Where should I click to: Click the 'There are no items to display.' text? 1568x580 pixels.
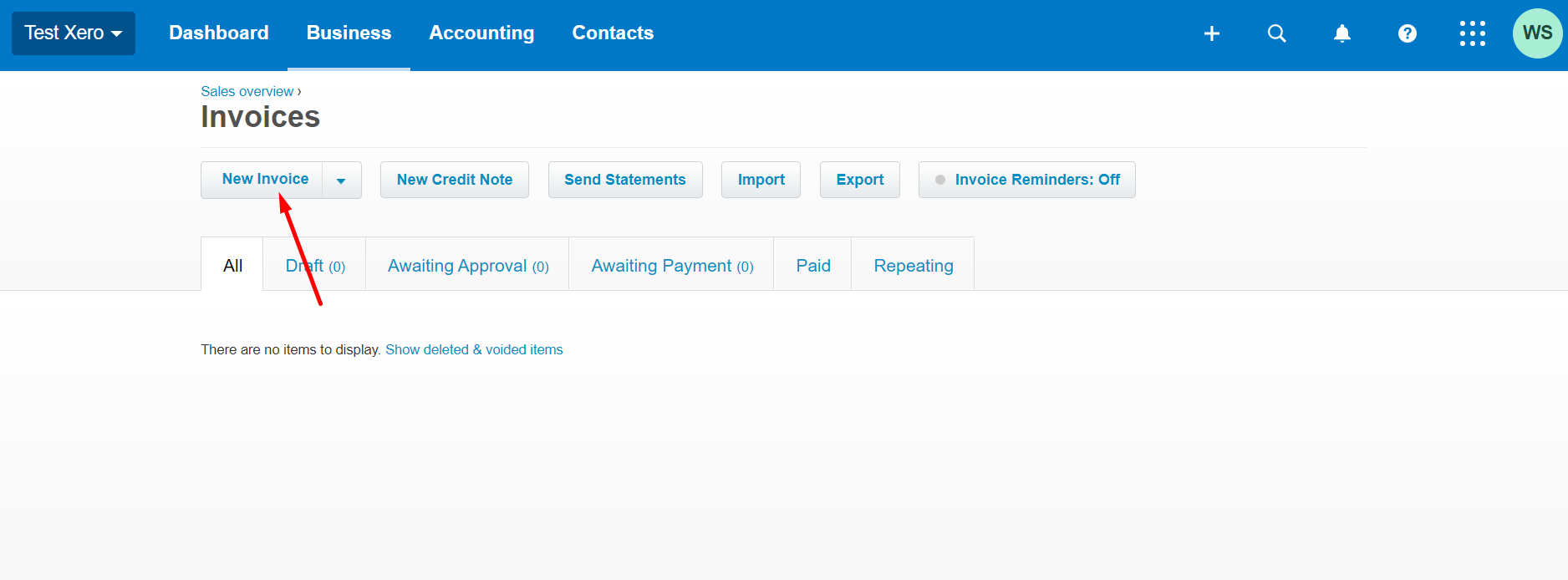291,349
